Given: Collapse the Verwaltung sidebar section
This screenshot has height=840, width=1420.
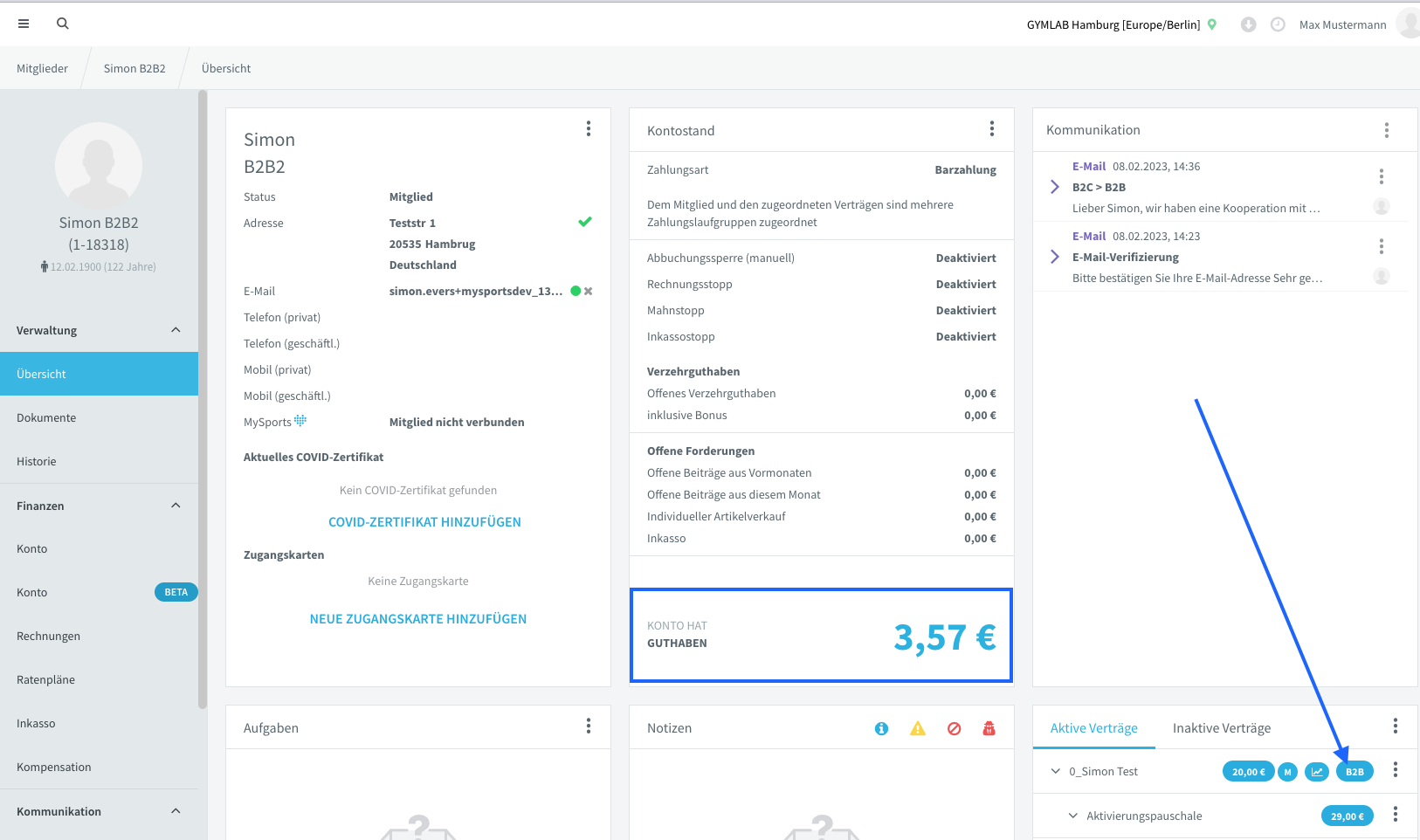Looking at the screenshot, I should [x=176, y=330].
